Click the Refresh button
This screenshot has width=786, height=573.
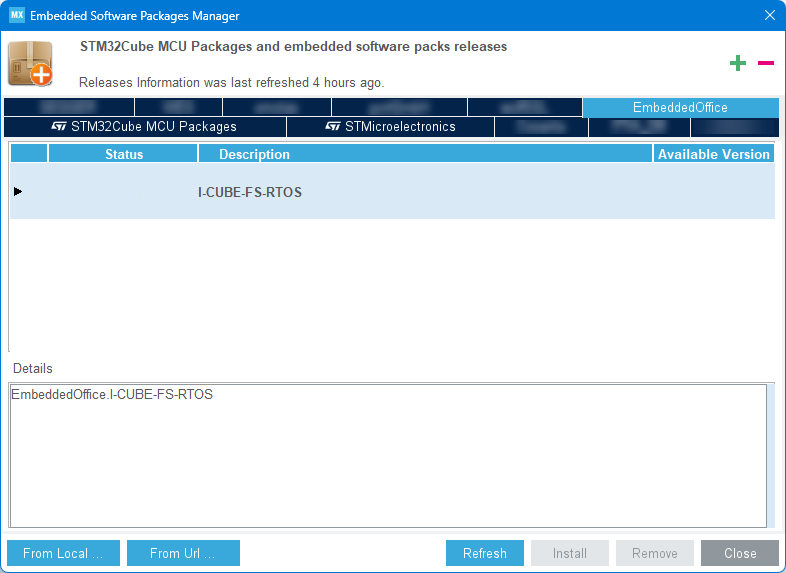485,553
